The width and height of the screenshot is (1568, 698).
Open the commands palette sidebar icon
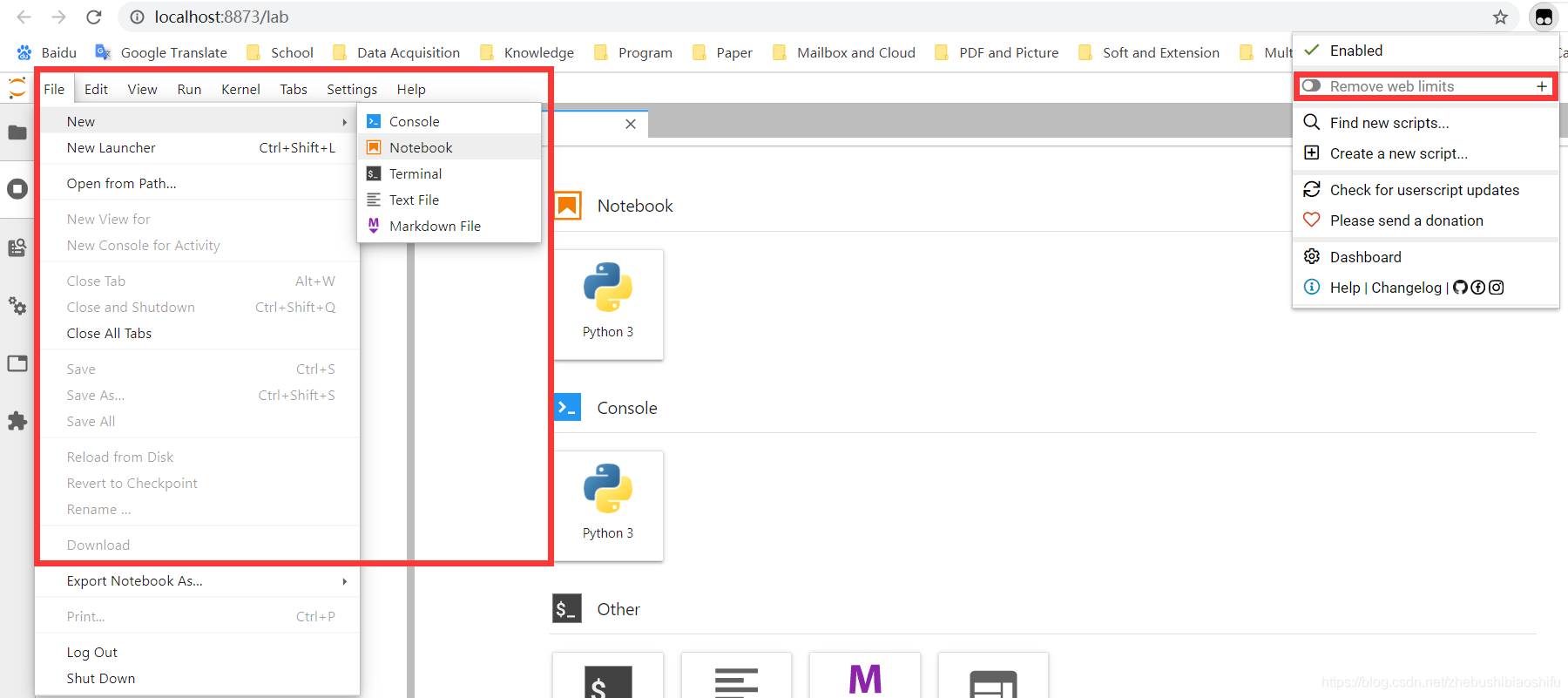click(x=17, y=248)
